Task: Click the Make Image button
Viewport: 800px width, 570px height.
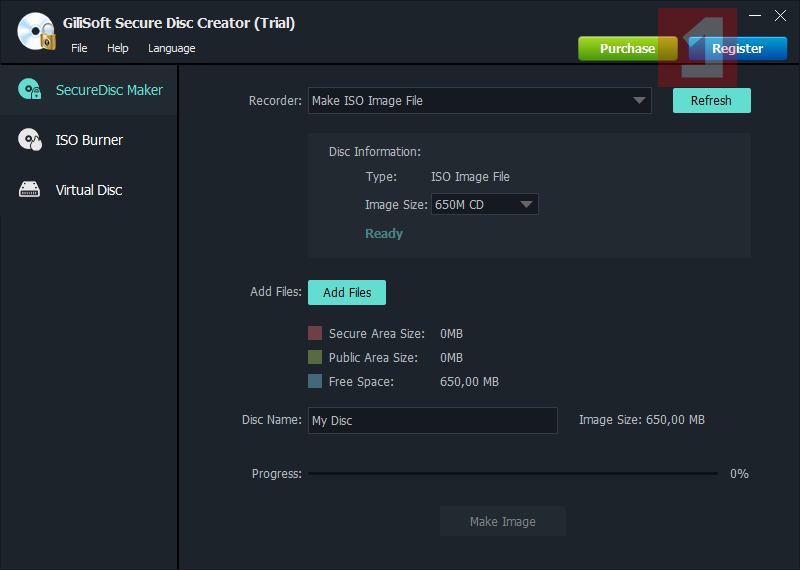Action: pos(503,522)
